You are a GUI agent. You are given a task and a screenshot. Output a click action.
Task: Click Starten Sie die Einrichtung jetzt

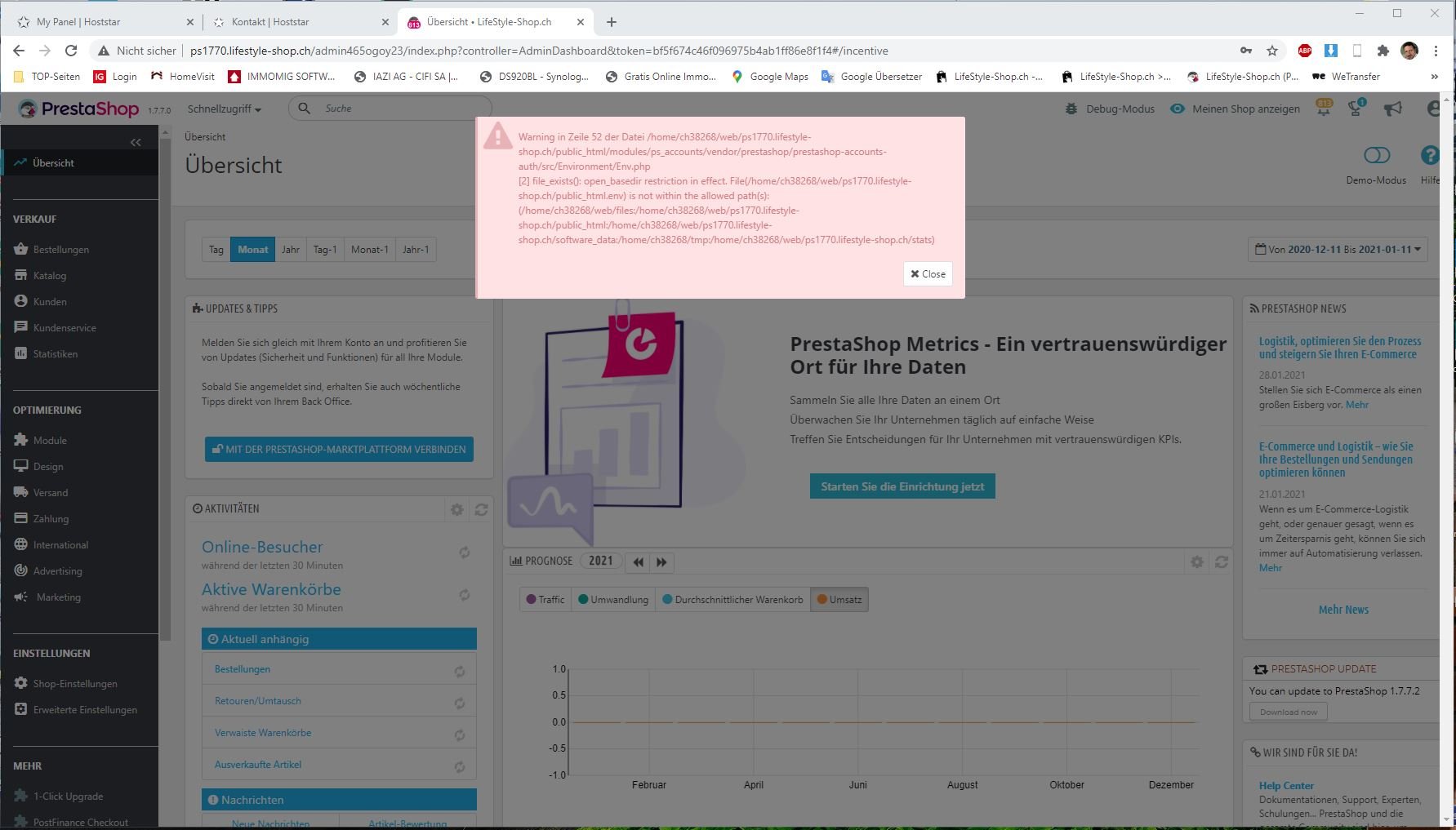pyautogui.click(x=902, y=486)
